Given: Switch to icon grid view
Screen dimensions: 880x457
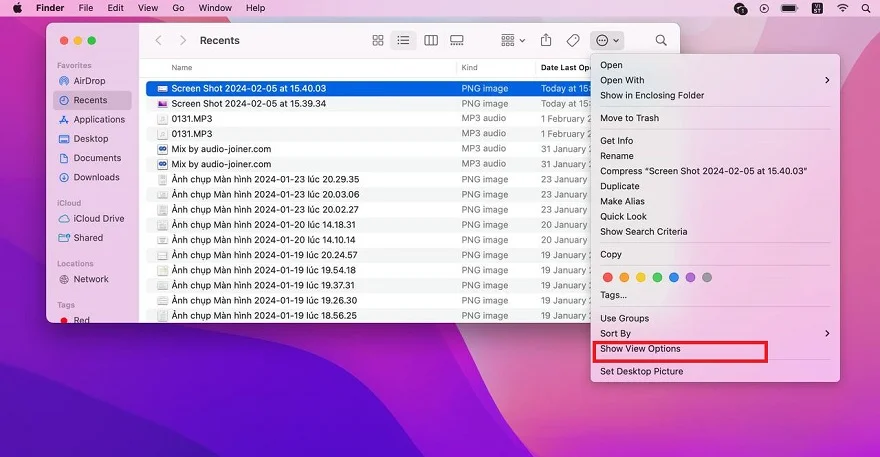Looking at the screenshot, I should [x=378, y=41].
